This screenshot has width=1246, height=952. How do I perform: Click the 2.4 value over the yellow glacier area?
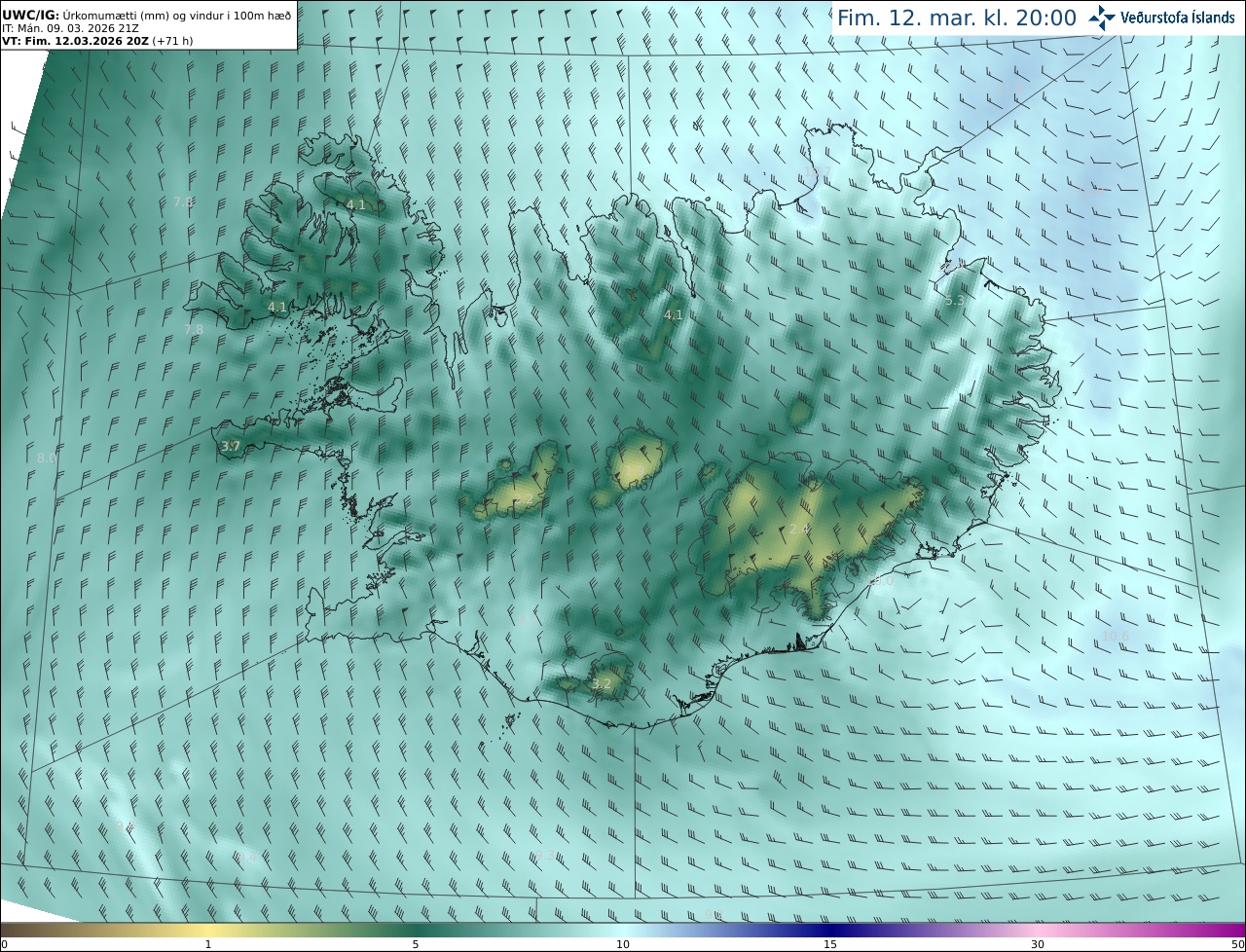tap(798, 529)
